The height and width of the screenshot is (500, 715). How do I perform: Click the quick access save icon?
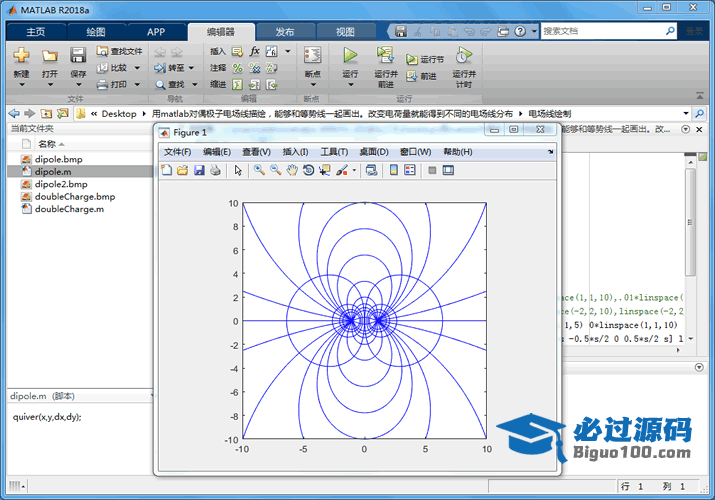point(400,31)
